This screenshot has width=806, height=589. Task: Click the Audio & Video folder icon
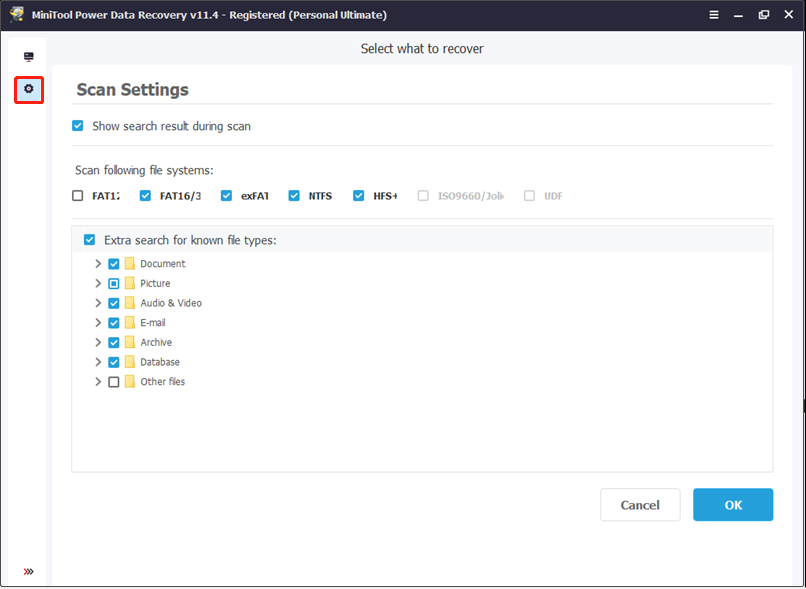click(x=130, y=303)
